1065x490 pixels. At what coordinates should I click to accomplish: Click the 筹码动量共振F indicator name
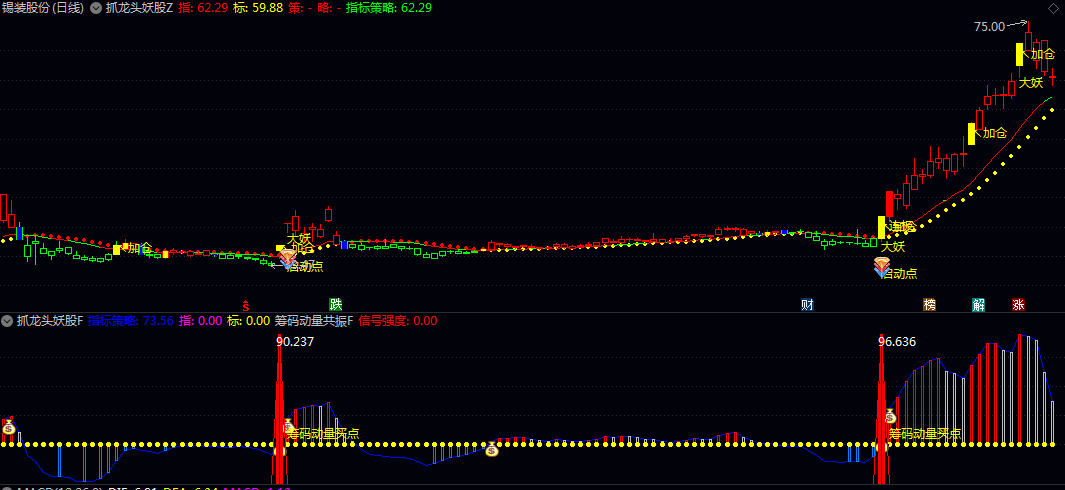pyautogui.click(x=314, y=321)
